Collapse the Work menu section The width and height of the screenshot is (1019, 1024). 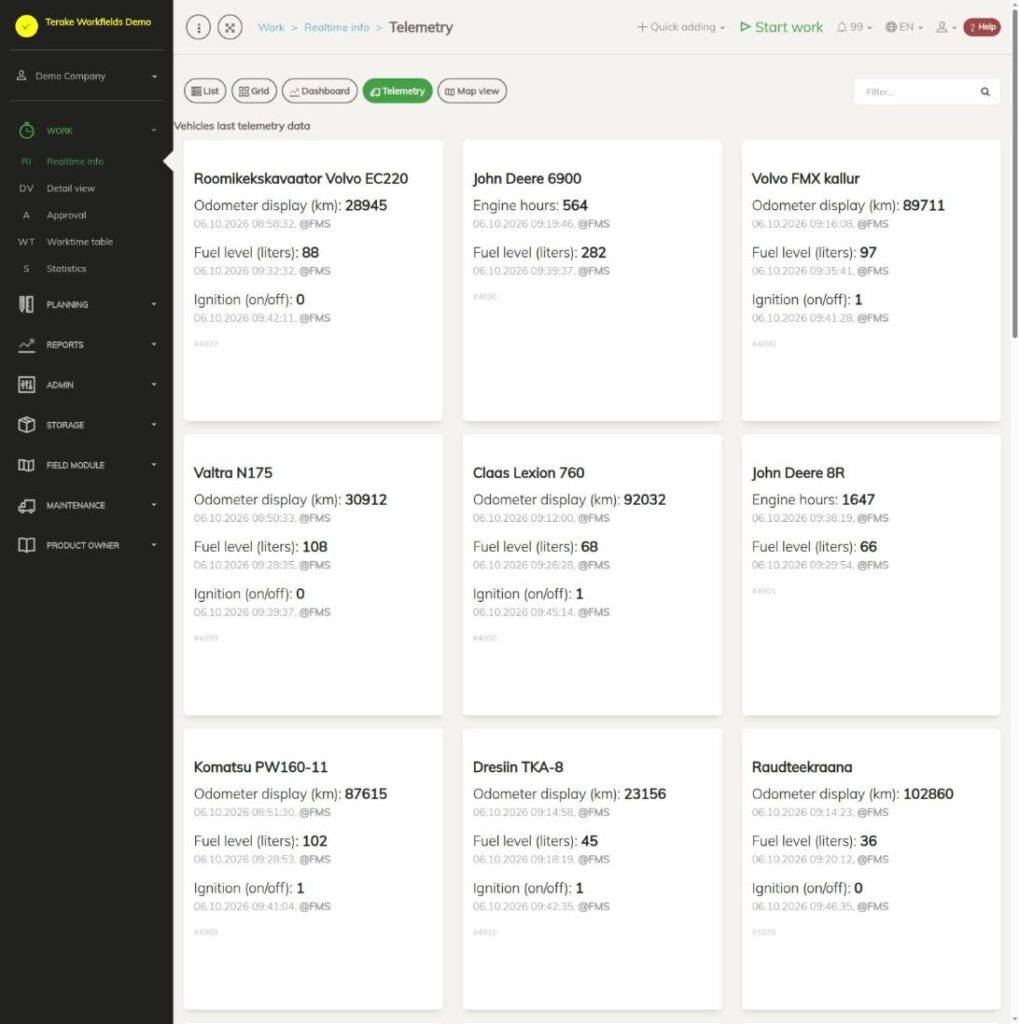154,131
